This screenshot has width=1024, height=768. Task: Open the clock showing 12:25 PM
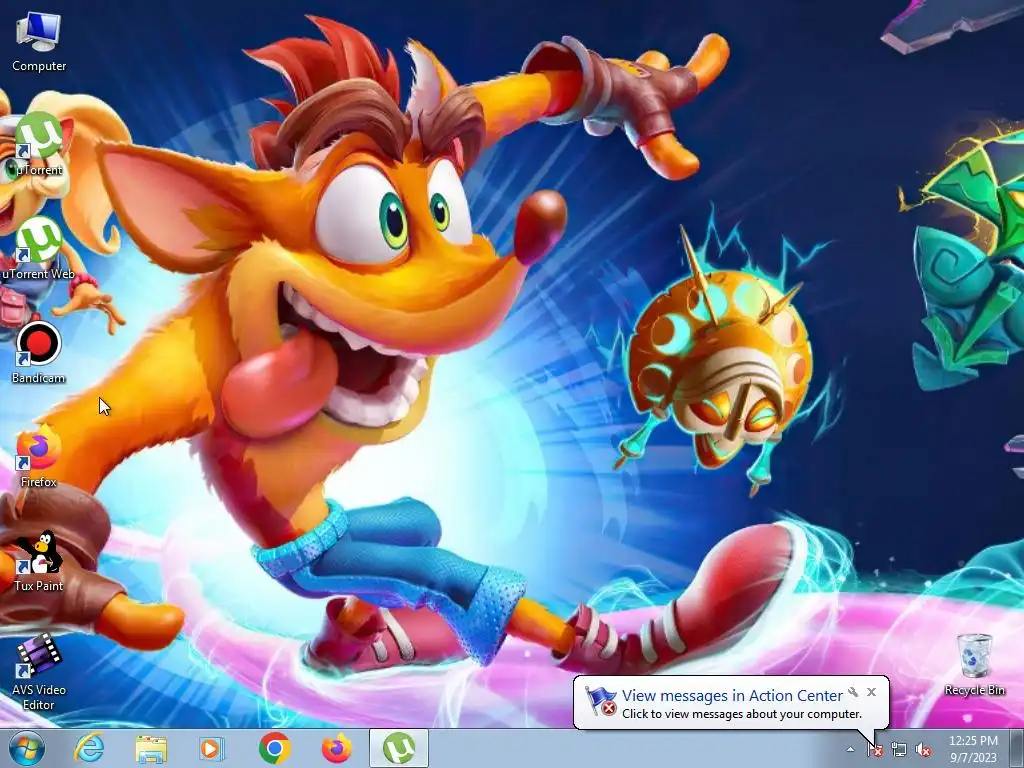click(x=973, y=749)
